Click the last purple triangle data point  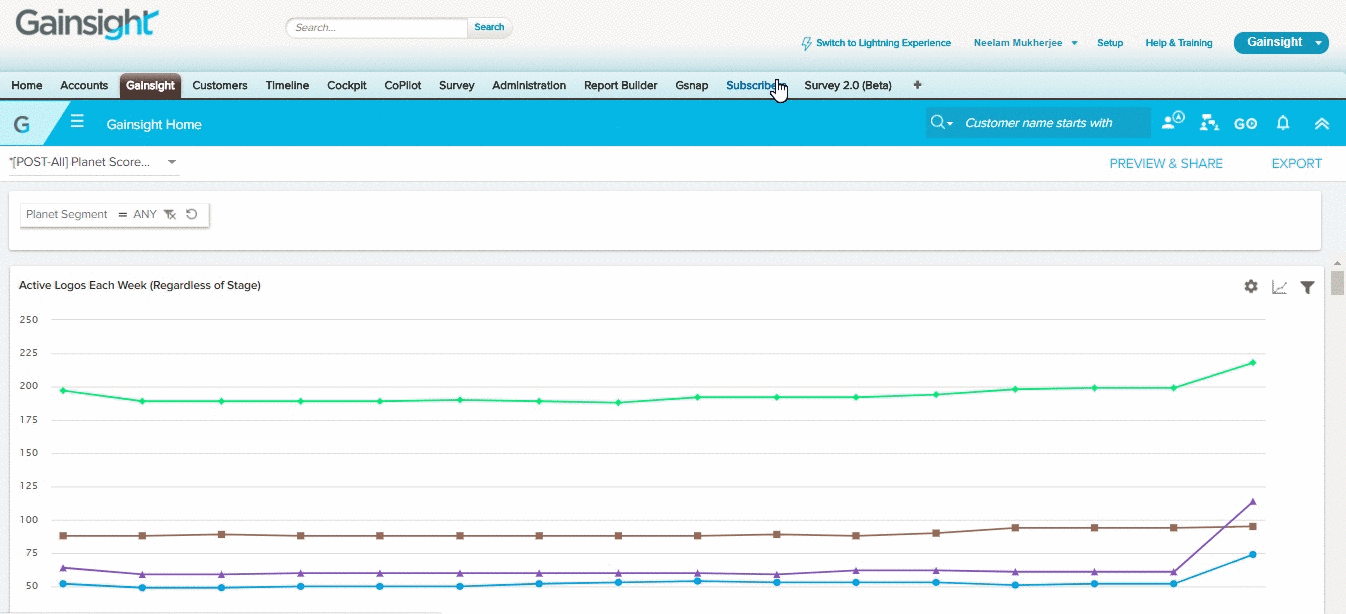pyautogui.click(x=1252, y=502)
